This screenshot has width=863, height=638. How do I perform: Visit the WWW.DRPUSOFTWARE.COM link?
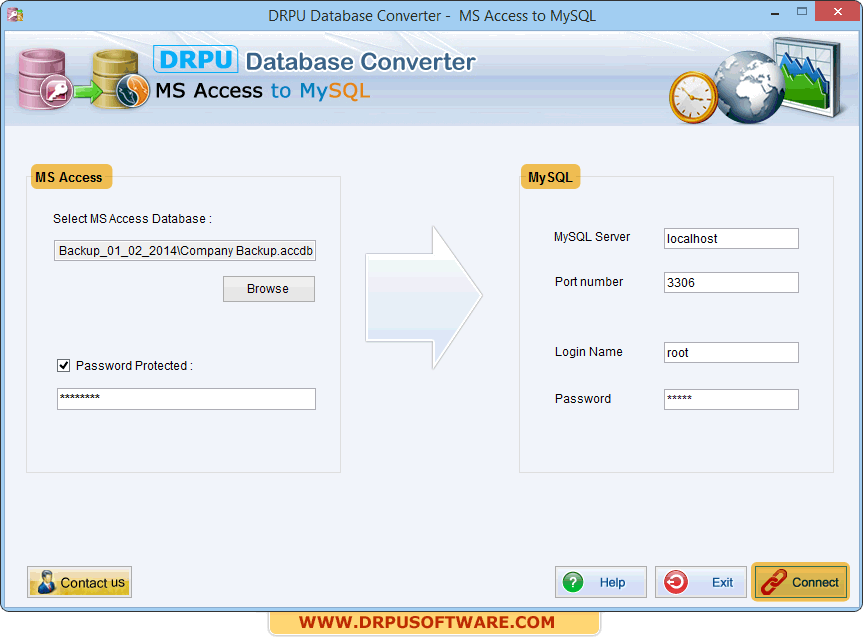point(427,622)
